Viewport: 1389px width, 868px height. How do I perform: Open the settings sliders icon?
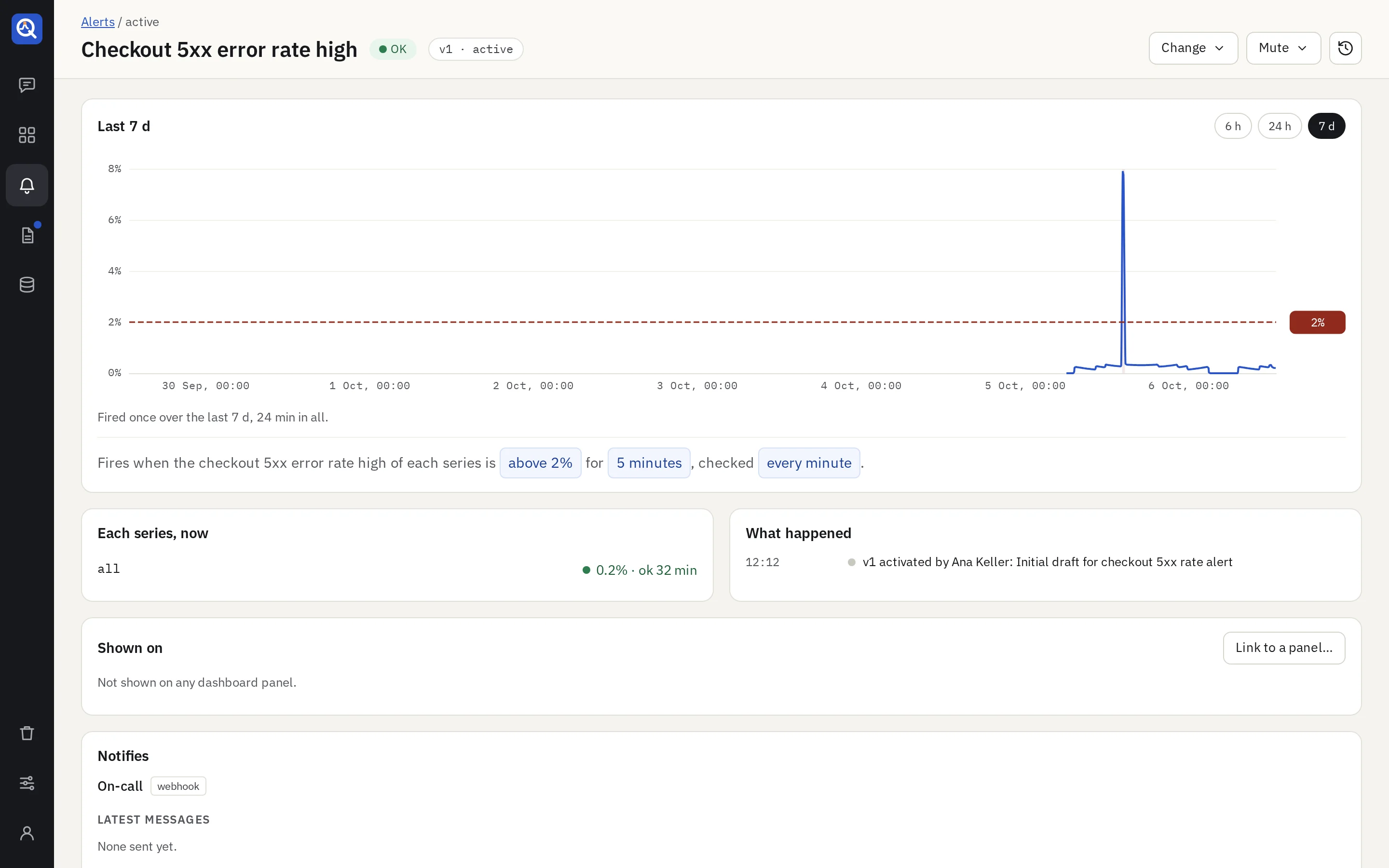27,783
